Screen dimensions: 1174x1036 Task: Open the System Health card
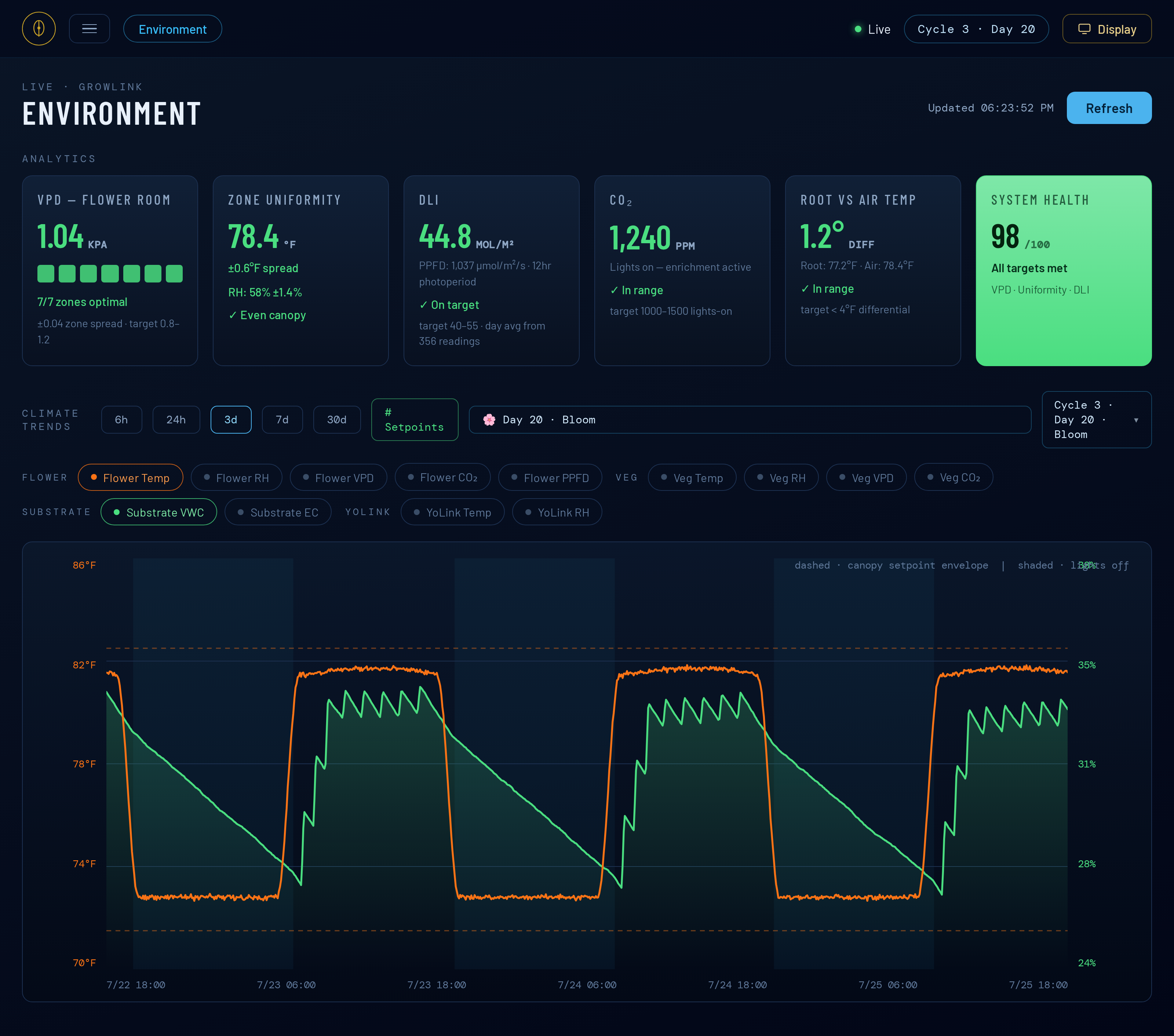click(1064, 270)
